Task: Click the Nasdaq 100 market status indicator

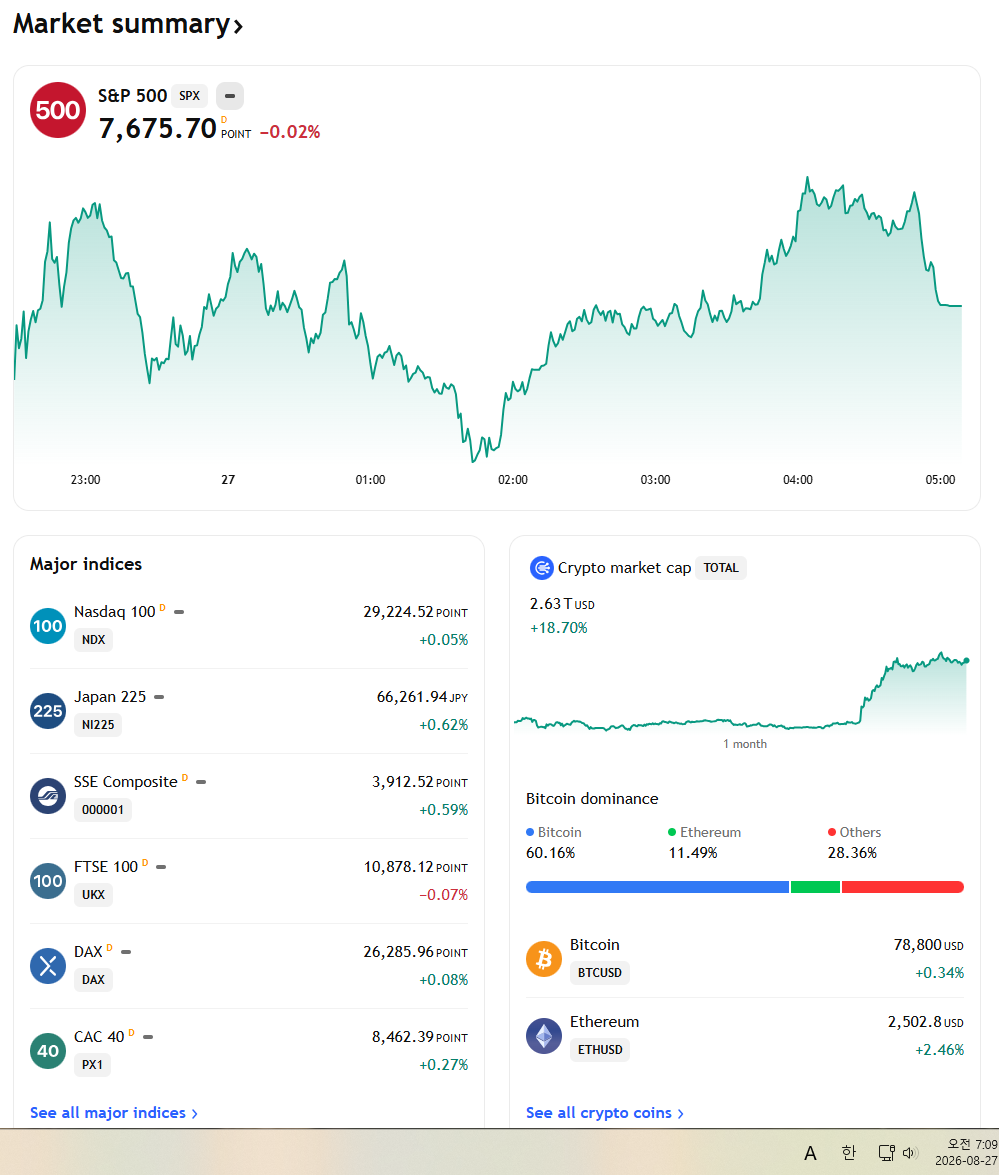Action: point(179,612)
